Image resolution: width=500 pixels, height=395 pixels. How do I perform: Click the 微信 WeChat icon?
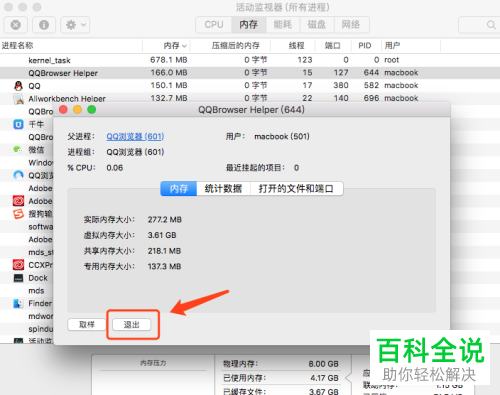(x=18, y=149)
